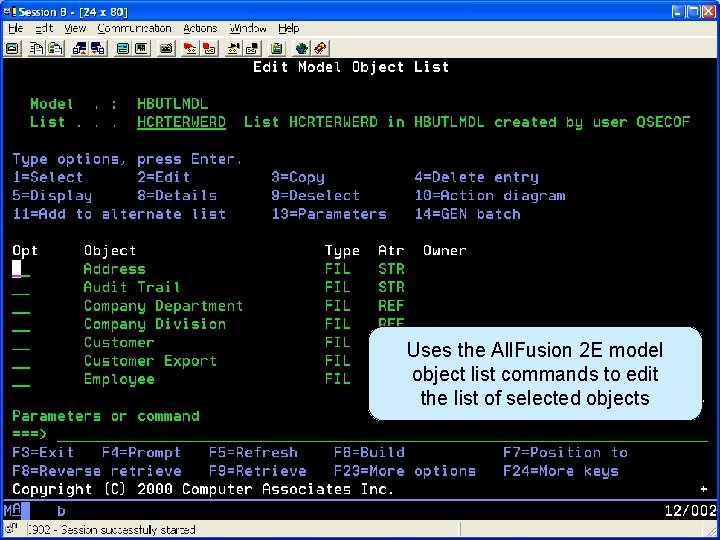Click the Address object name

point(115,269)
